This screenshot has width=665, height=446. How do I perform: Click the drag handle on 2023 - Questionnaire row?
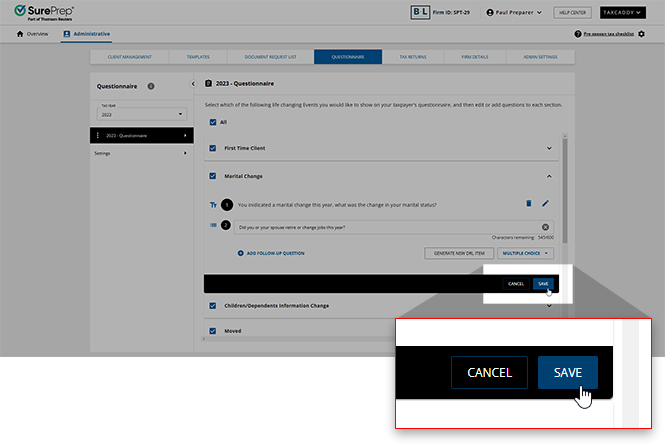[98, 135]
